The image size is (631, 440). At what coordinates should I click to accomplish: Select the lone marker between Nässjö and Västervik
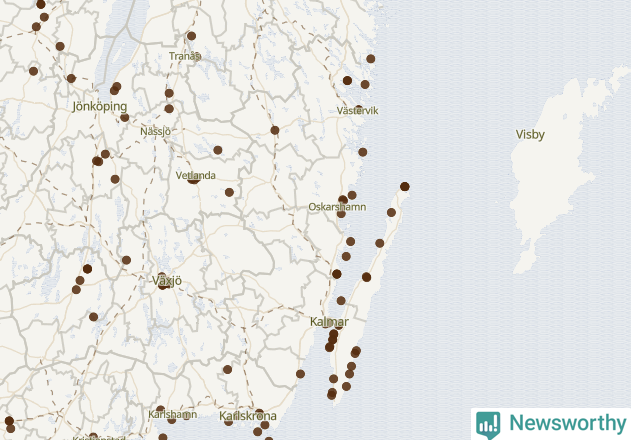point(275,130)
